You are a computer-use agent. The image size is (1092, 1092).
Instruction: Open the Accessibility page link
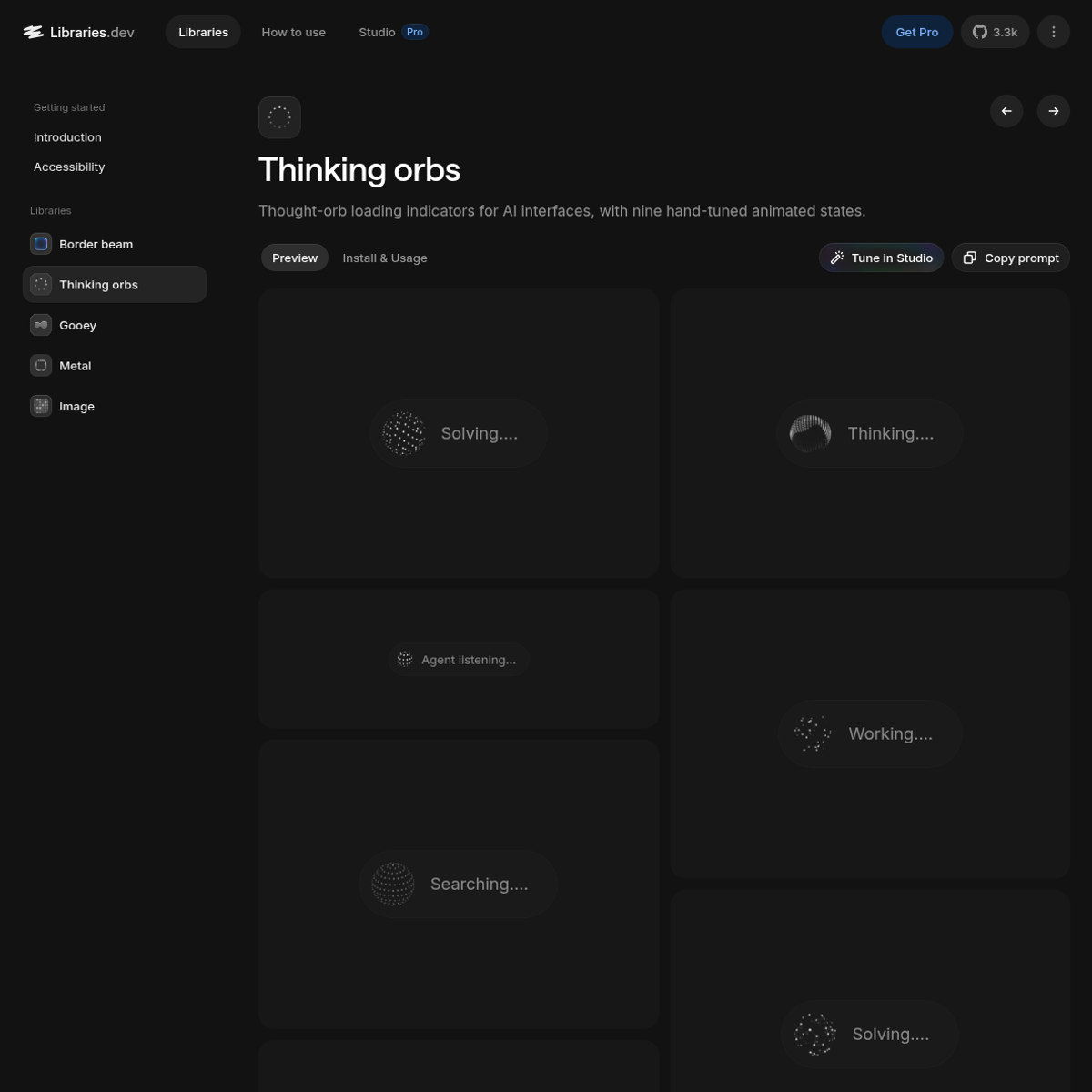[x=69, y=167]
